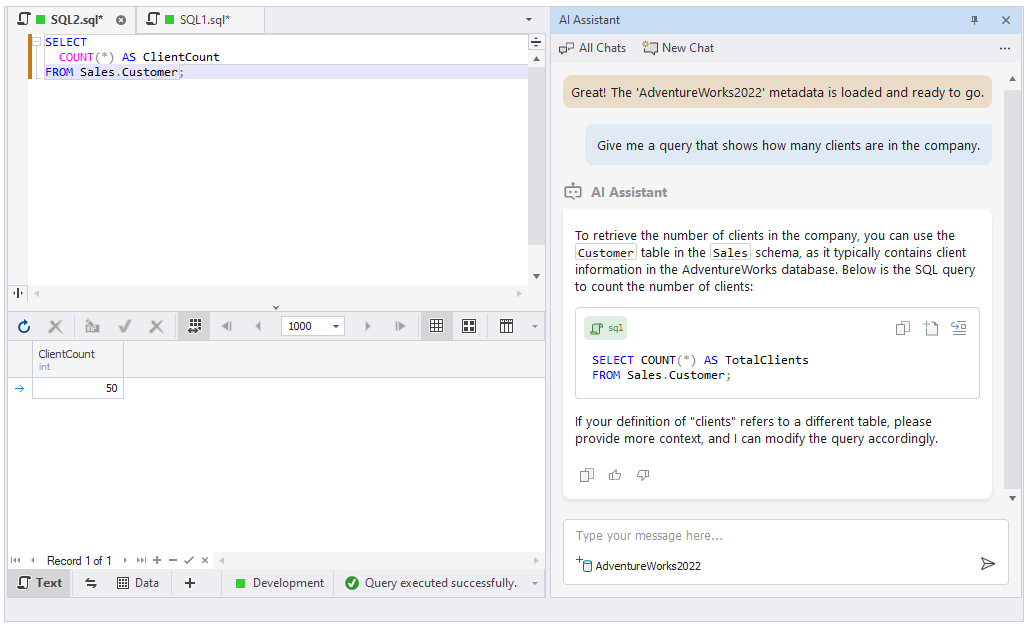Screen dimensions: 1030x628
Task: Copy the SQL code snippet
Action: tap(902, 328)
